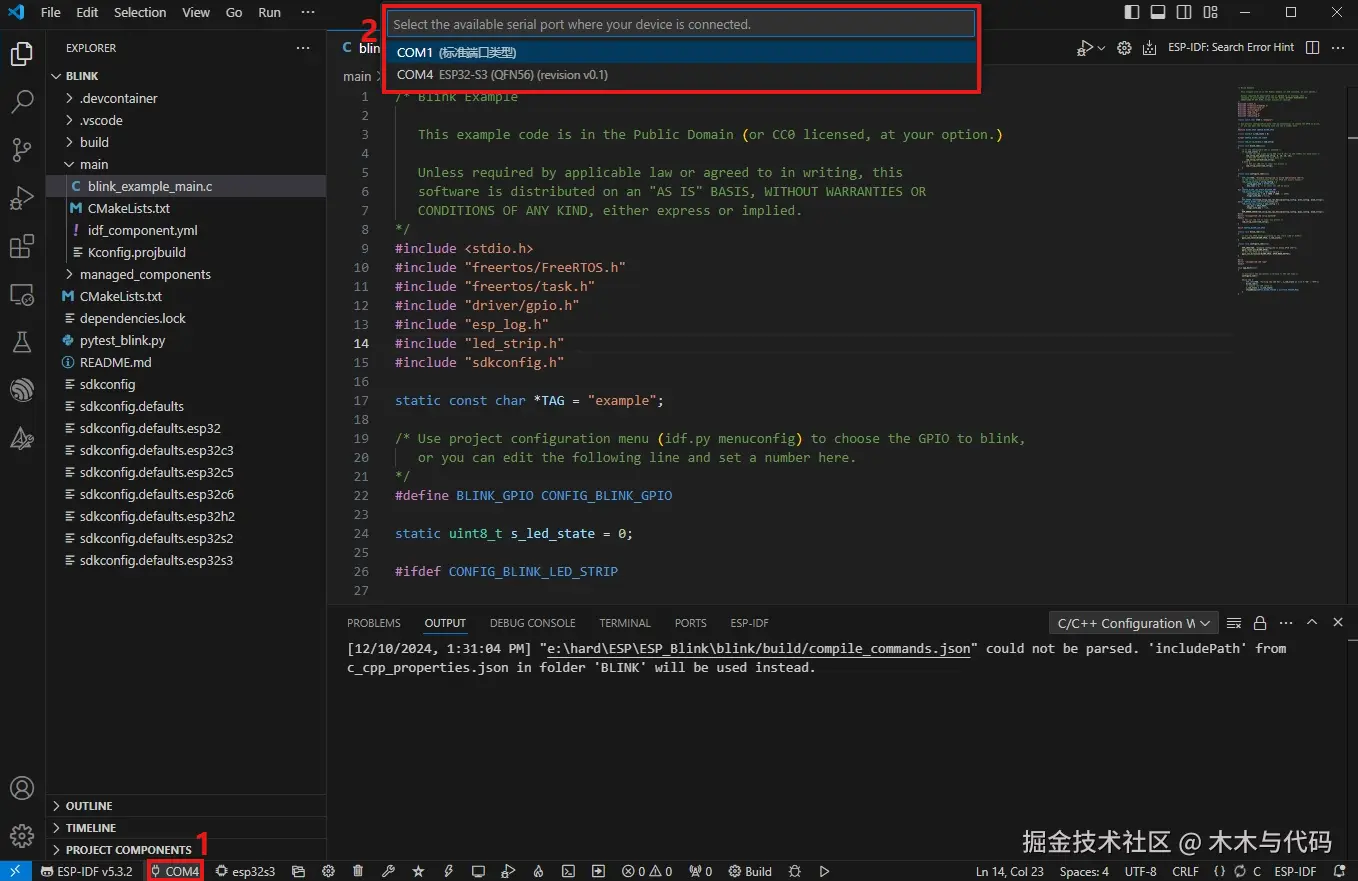Switch to the TERMINAL tab
The height and width of the screenshot is (881, 1358).
coord(625,623)
